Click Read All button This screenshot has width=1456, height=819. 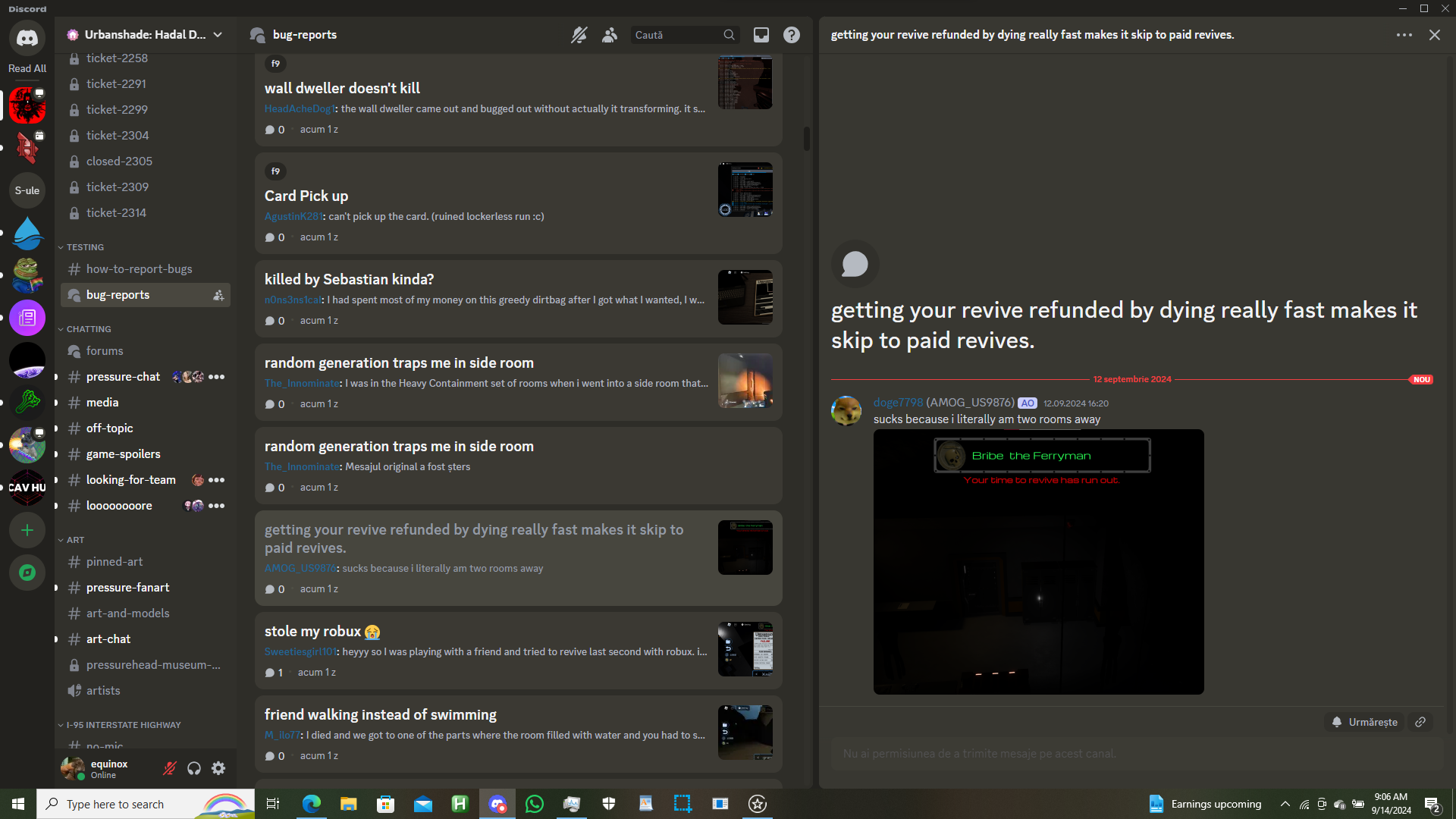tap(27, 68)
